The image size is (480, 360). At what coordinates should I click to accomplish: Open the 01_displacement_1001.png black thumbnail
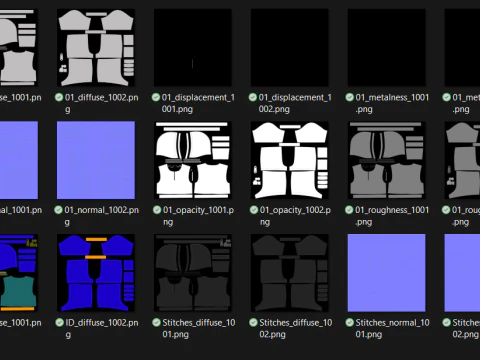[193, 48]
